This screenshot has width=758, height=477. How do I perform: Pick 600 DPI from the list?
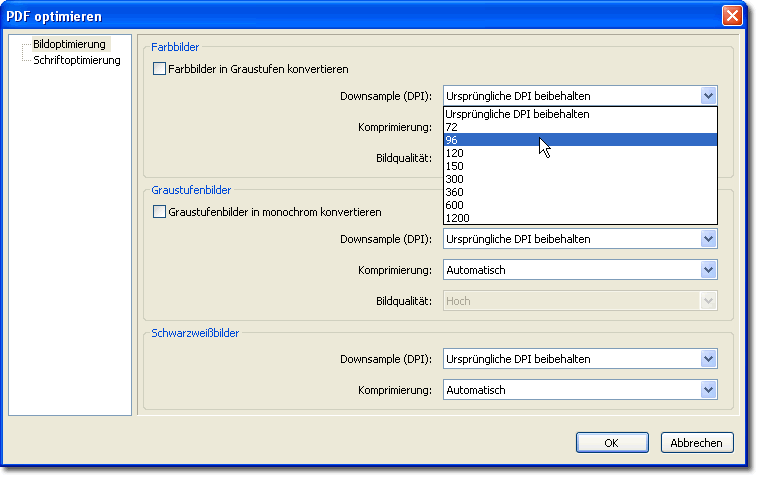coord(580,205)
